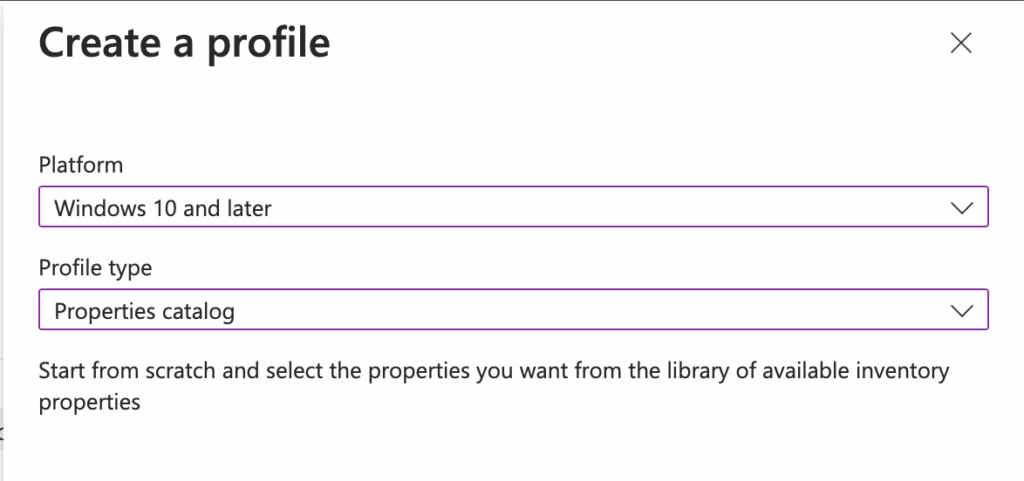Select the 'Windows 10 and later' value

click(x=163, y=208)
